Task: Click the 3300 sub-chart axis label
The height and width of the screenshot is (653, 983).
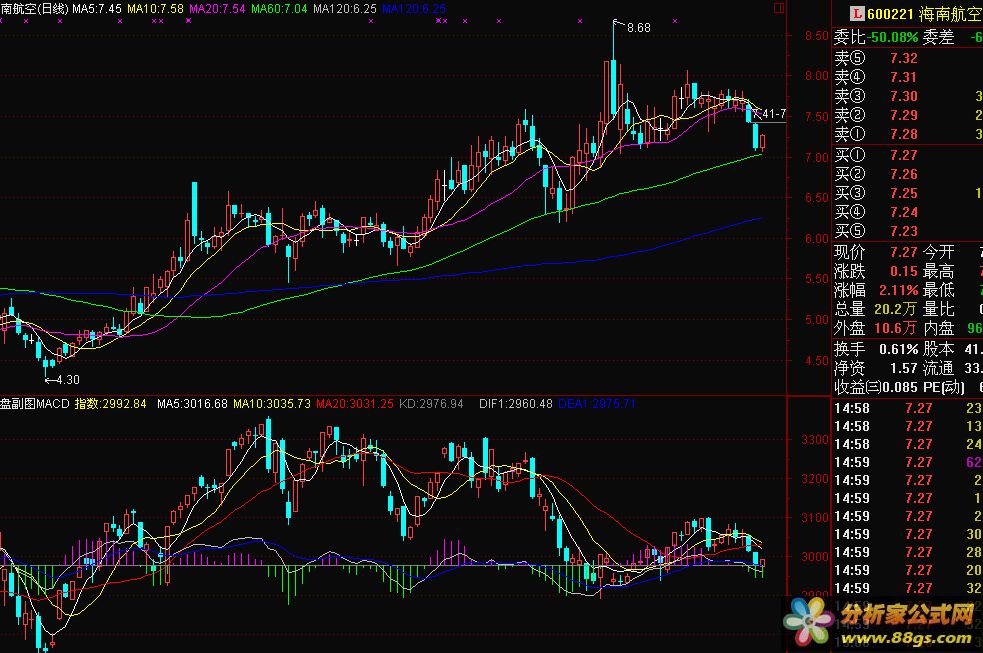Action: click(x=815, y=439)
